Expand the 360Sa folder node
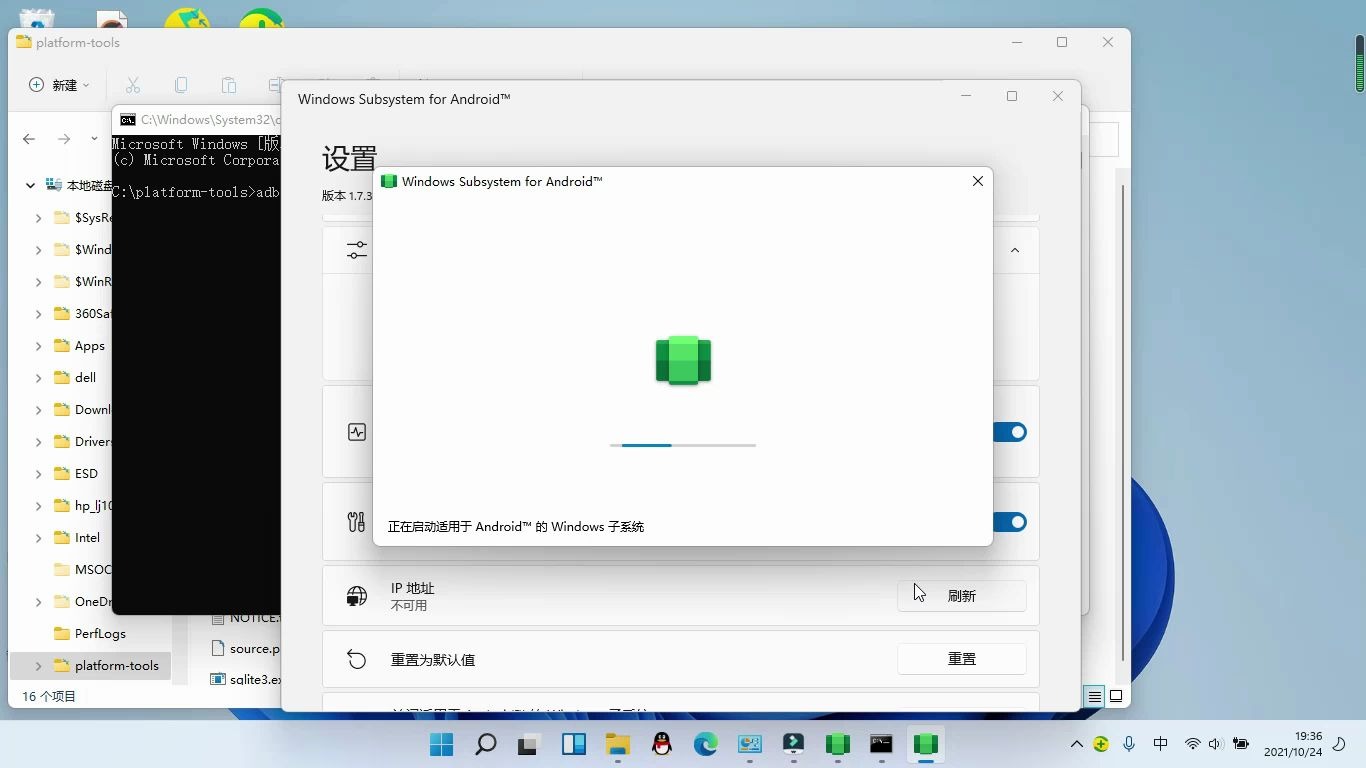The width and height of the screenshot is (1366, 768). pos(38,313)
